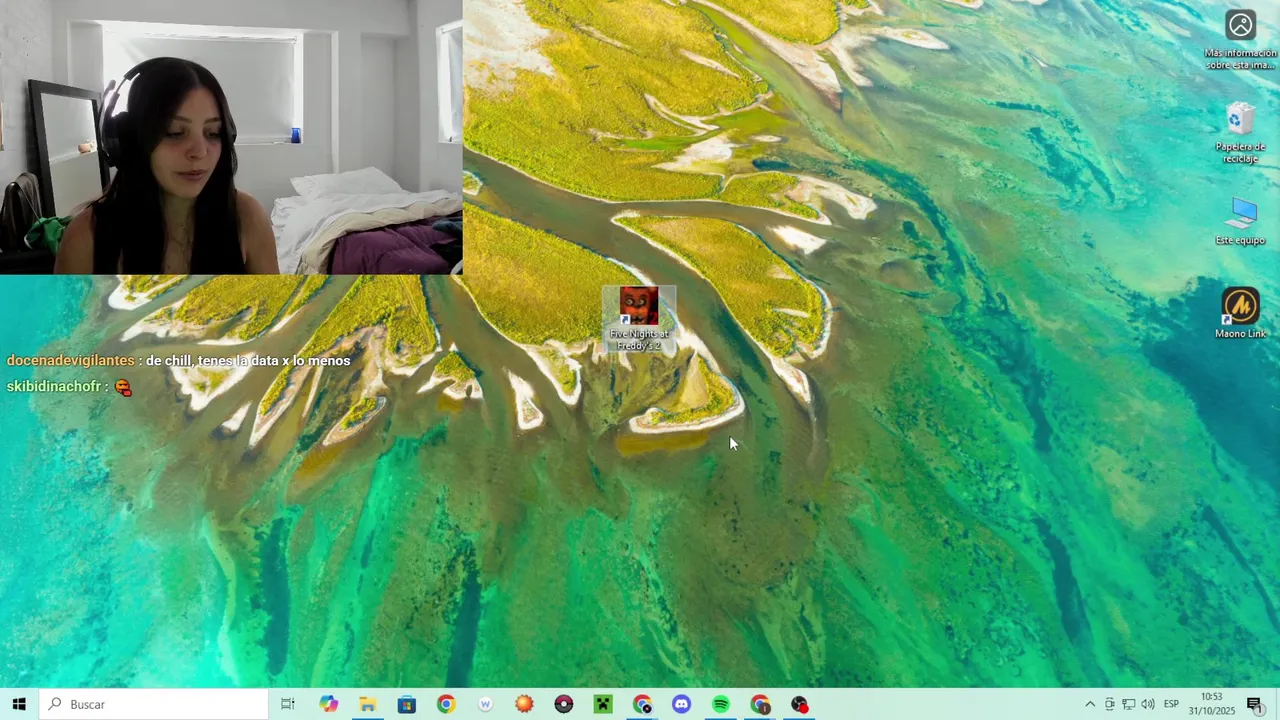
Task: Switch to Chrome window right of Spotify
Action: (x=760, y=704)
